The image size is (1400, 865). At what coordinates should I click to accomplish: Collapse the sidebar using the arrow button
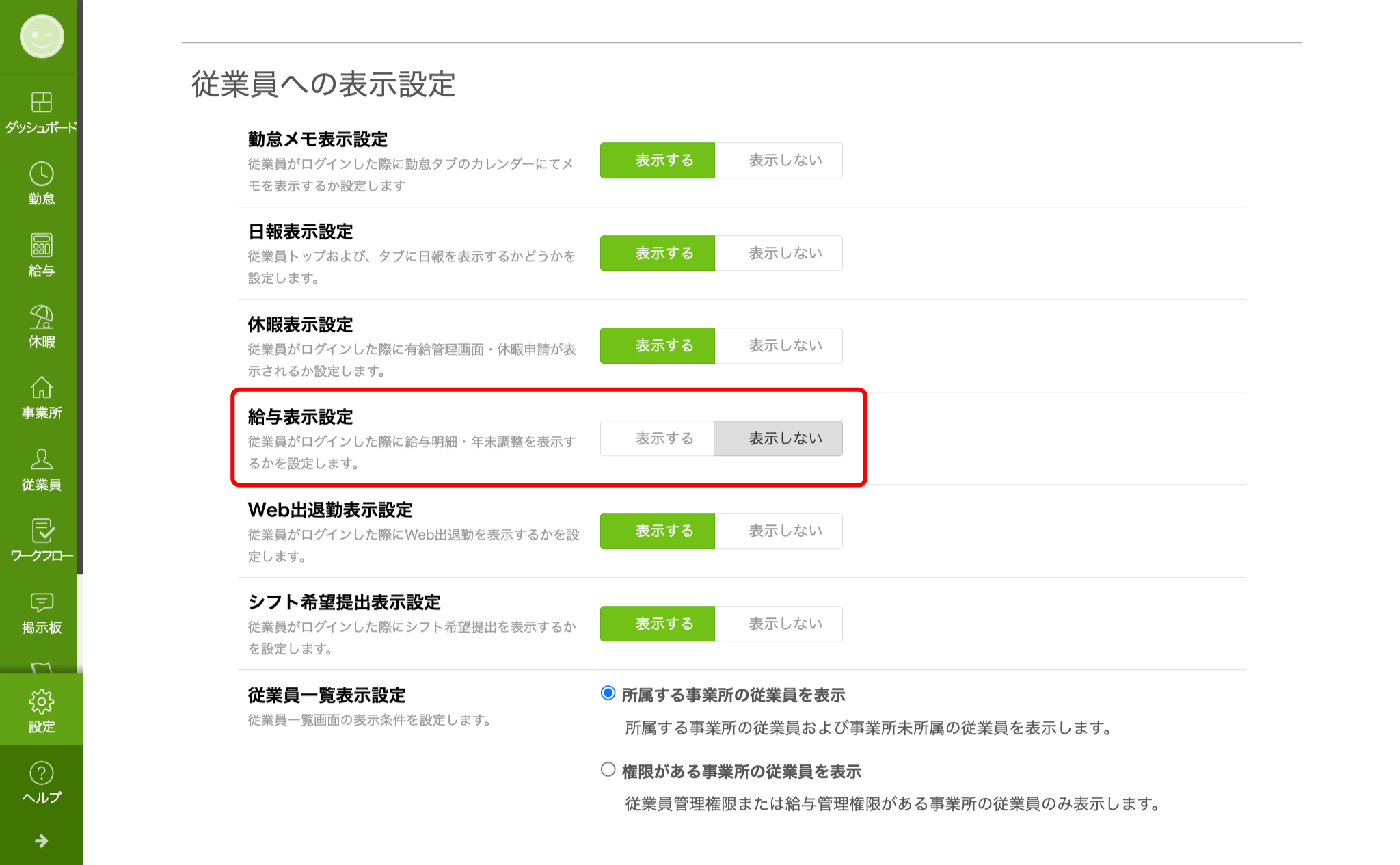[42, 841]
